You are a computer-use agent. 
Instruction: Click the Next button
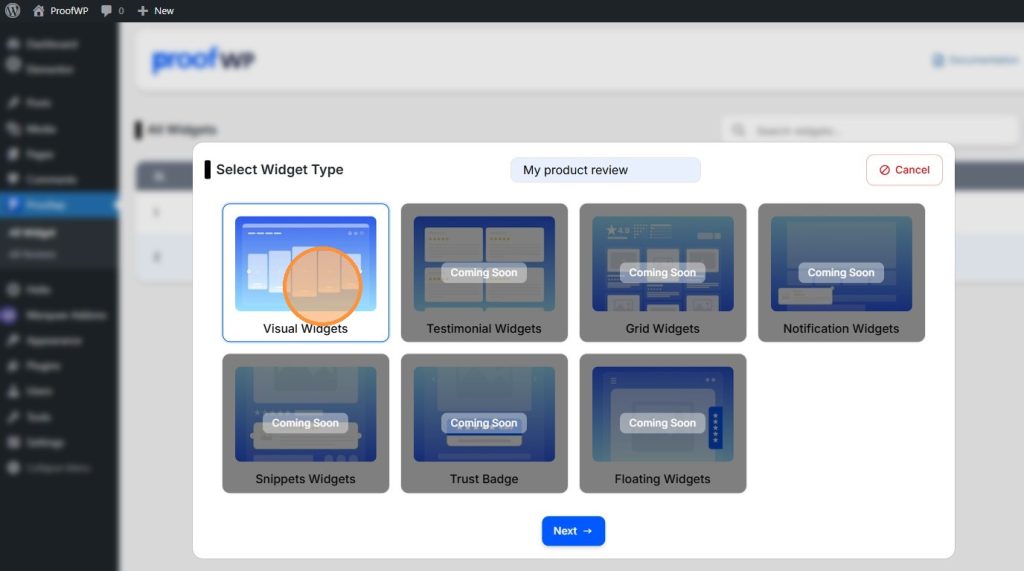click(x=573, y=531)
